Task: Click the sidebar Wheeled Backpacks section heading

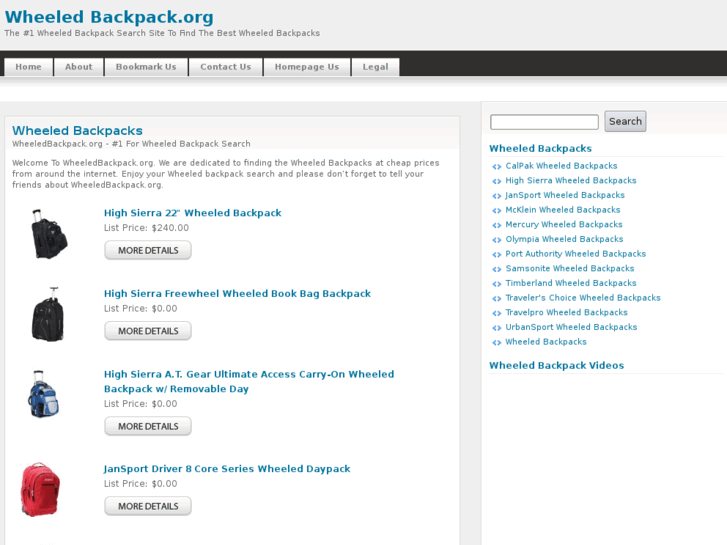Action: pos(540,148)
